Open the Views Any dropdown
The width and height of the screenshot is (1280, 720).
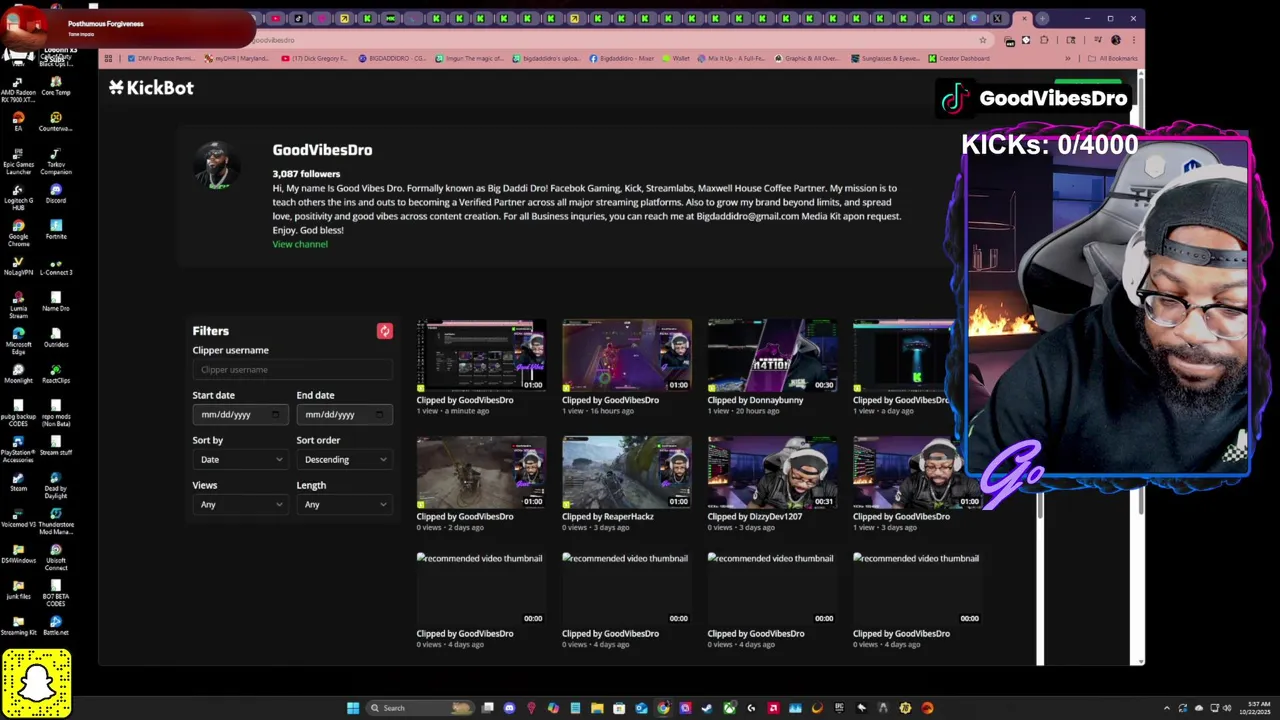coord(240,504)
